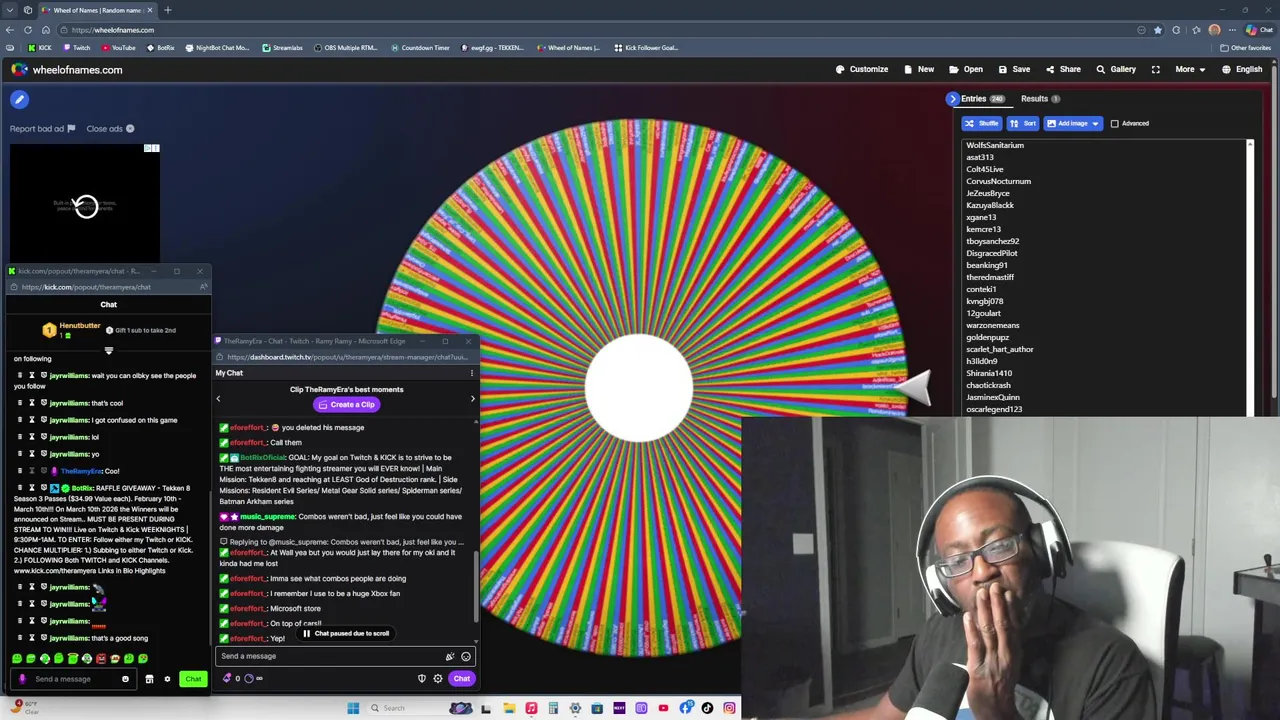This screenshot has height=720, width=1280.
Task: Click Twitch moderator shield icon
Action: 422,679
